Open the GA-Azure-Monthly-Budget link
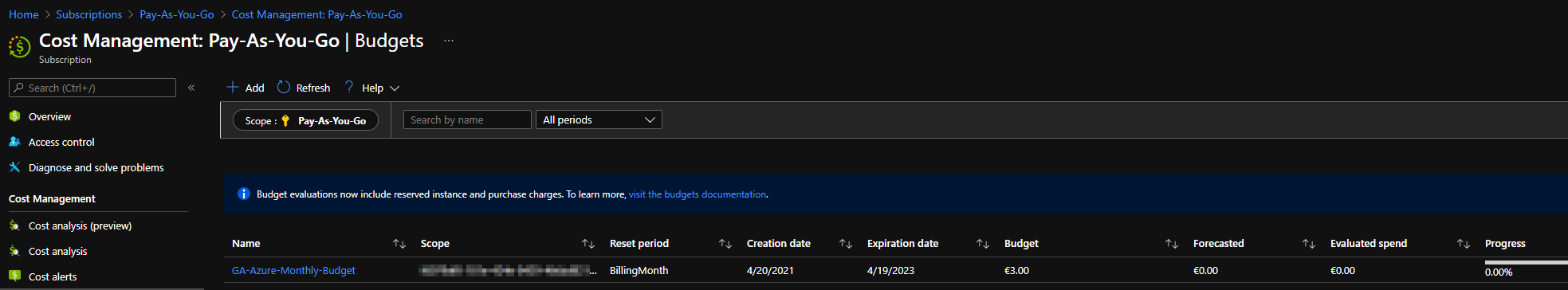Image resolution: width=1568 pixels, height=290 pixels. pos(293,270)
